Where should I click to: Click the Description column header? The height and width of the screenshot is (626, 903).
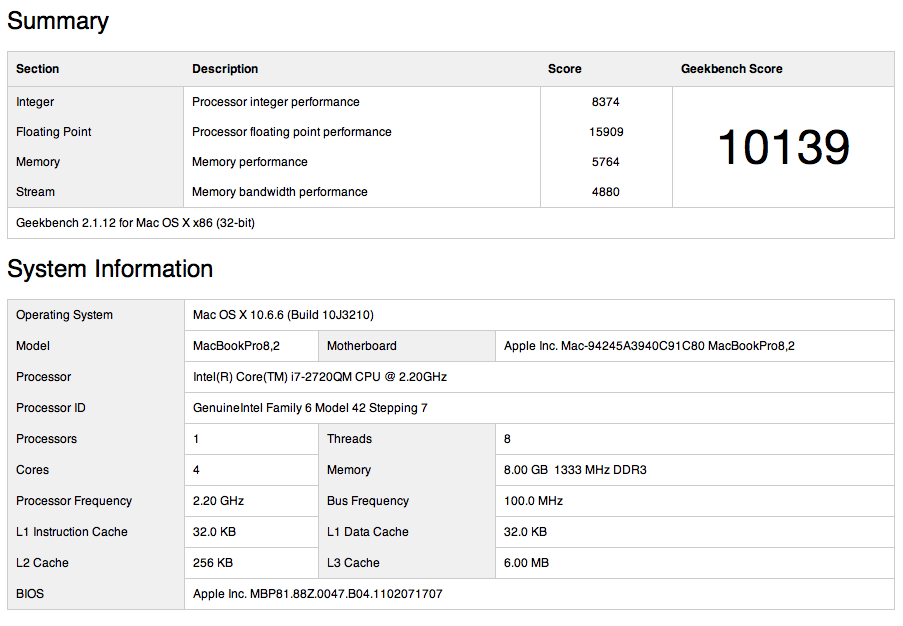pos(225,69)
